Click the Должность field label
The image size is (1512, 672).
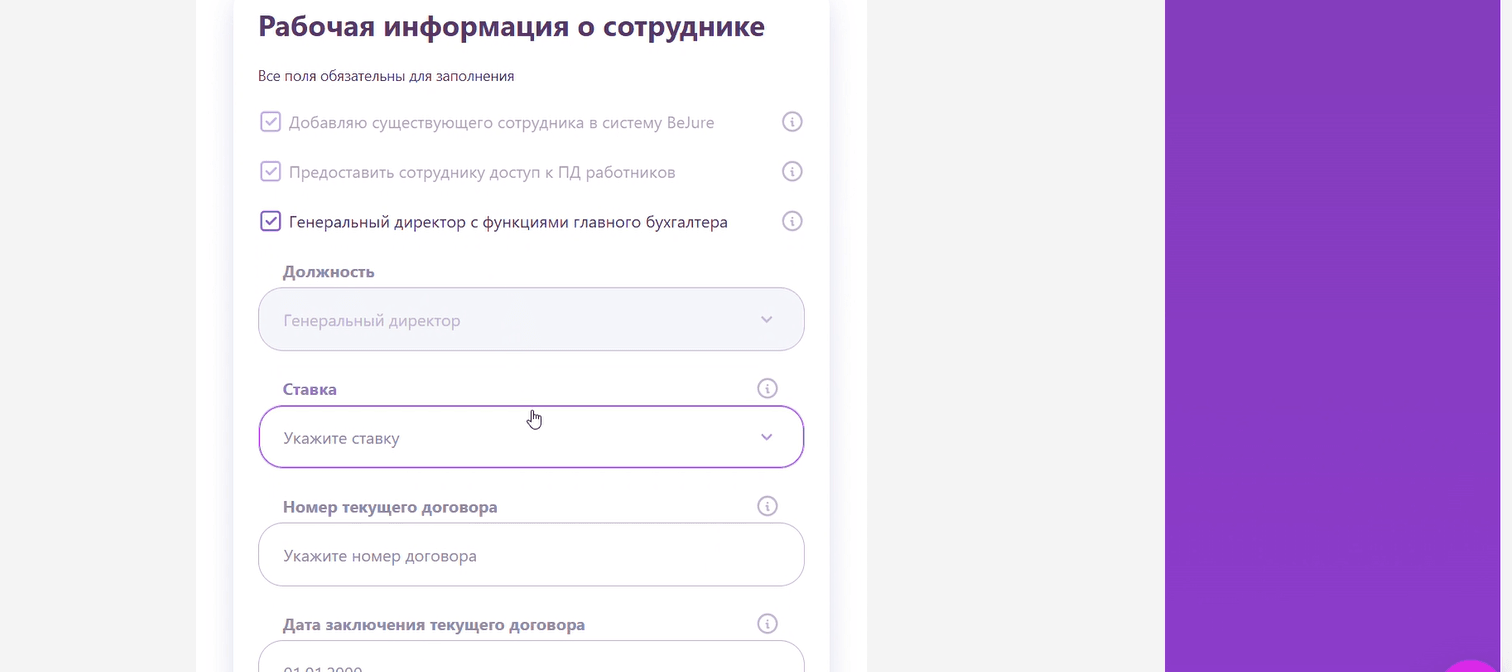point(329,272)
